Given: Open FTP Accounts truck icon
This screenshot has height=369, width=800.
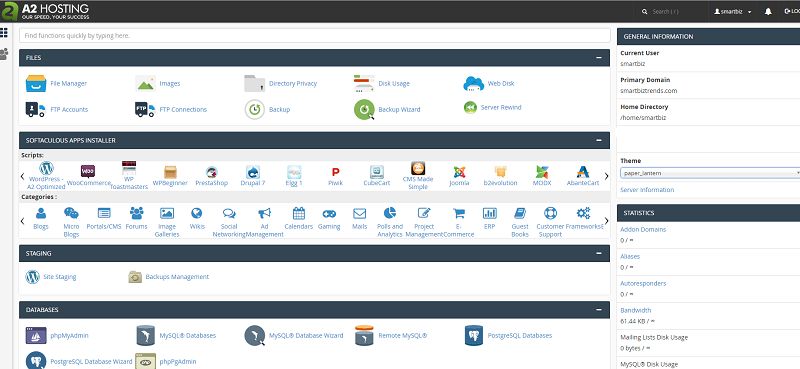Looking at the screenshot, I should coord(35,109).
